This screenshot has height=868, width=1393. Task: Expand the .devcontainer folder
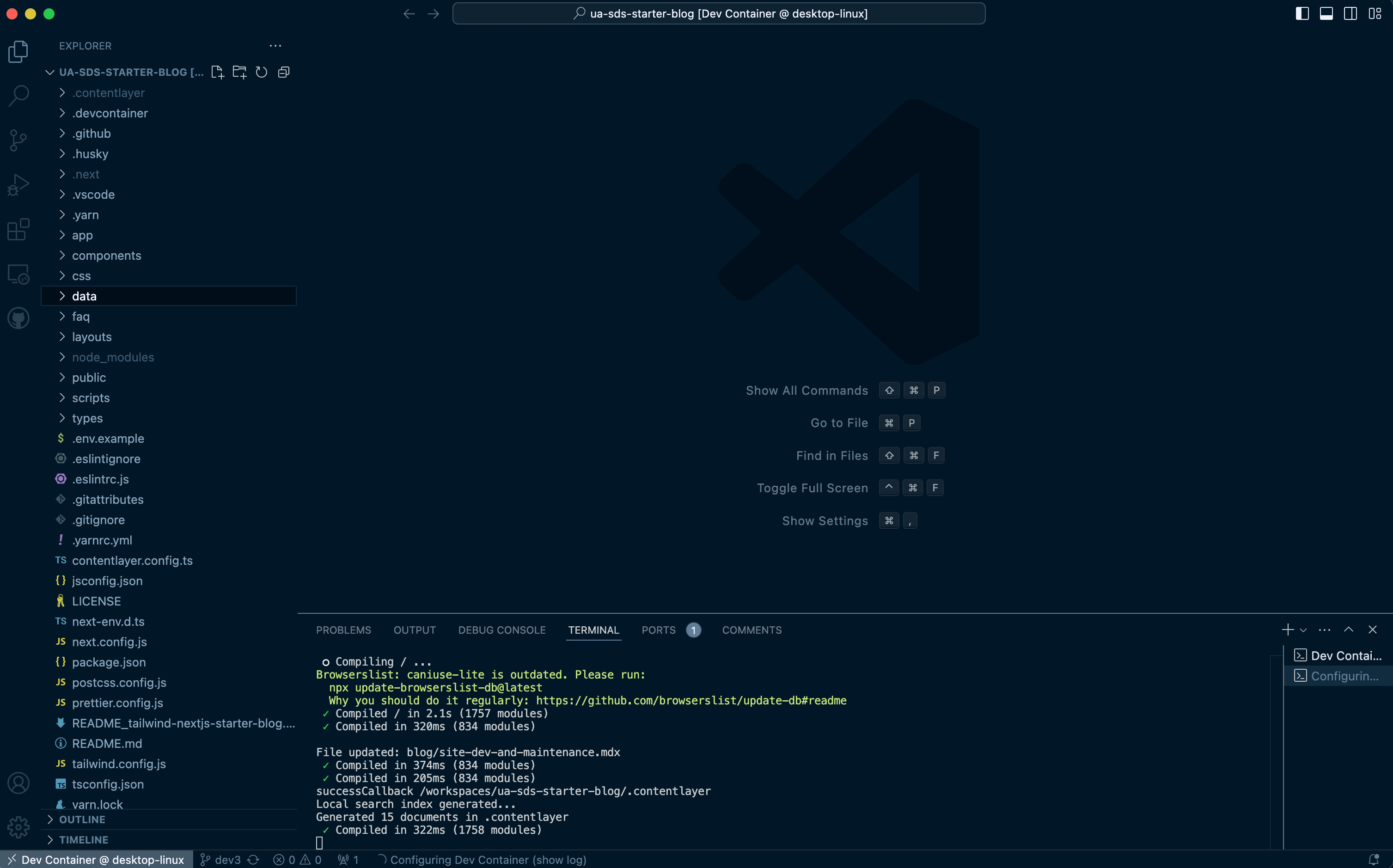pyautogui.click(x=169, y=113)
